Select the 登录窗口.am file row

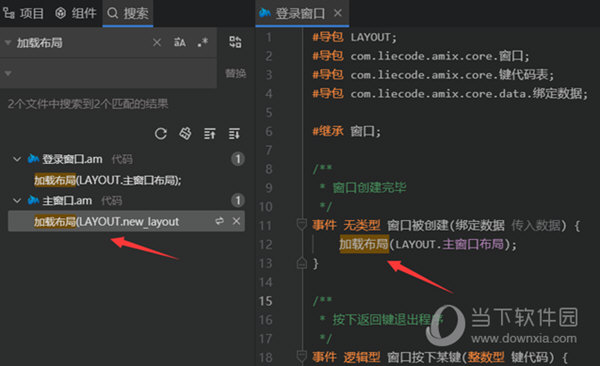tap(126, 159)
